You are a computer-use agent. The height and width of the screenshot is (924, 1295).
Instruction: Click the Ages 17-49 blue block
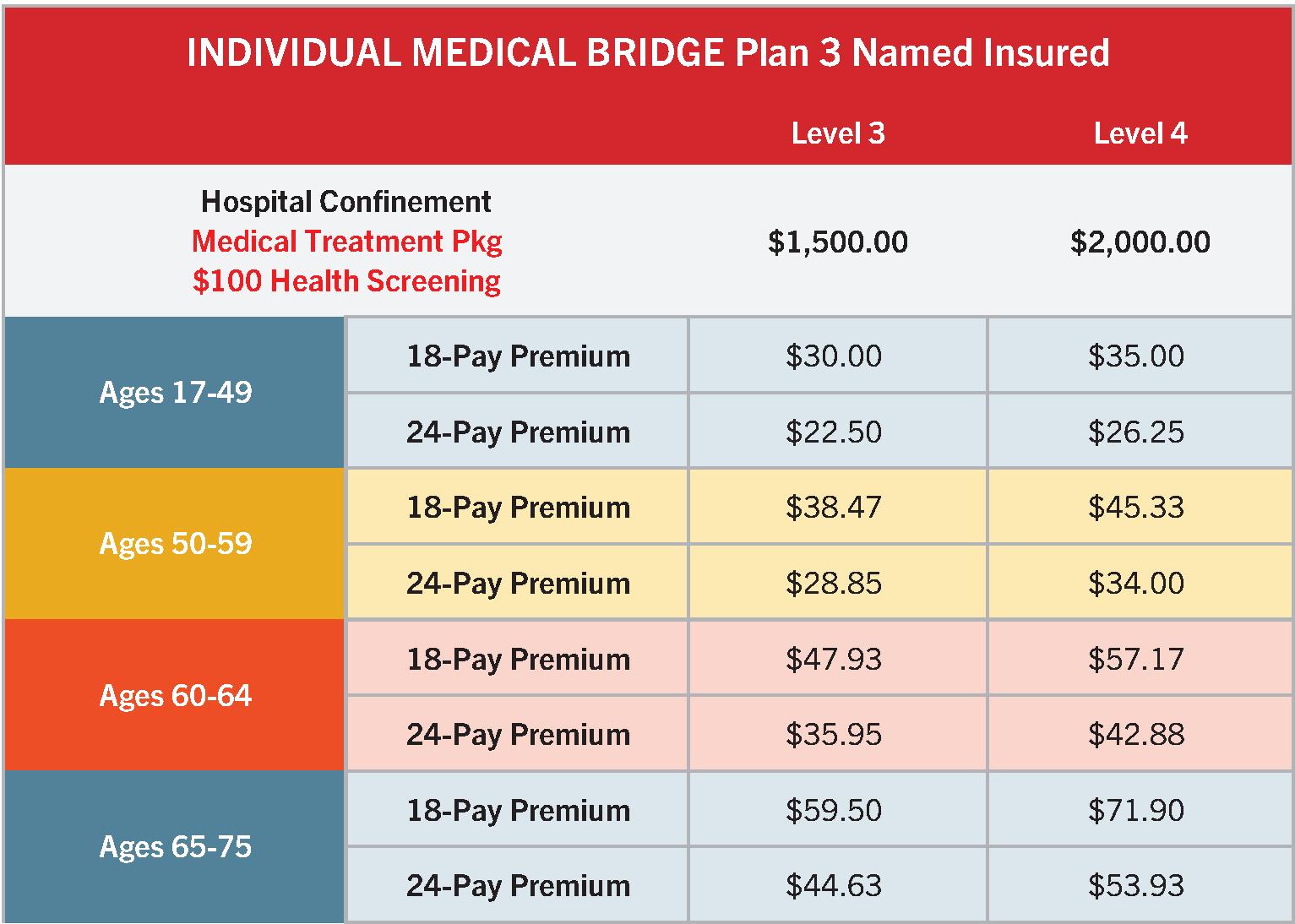pos(175,393)
